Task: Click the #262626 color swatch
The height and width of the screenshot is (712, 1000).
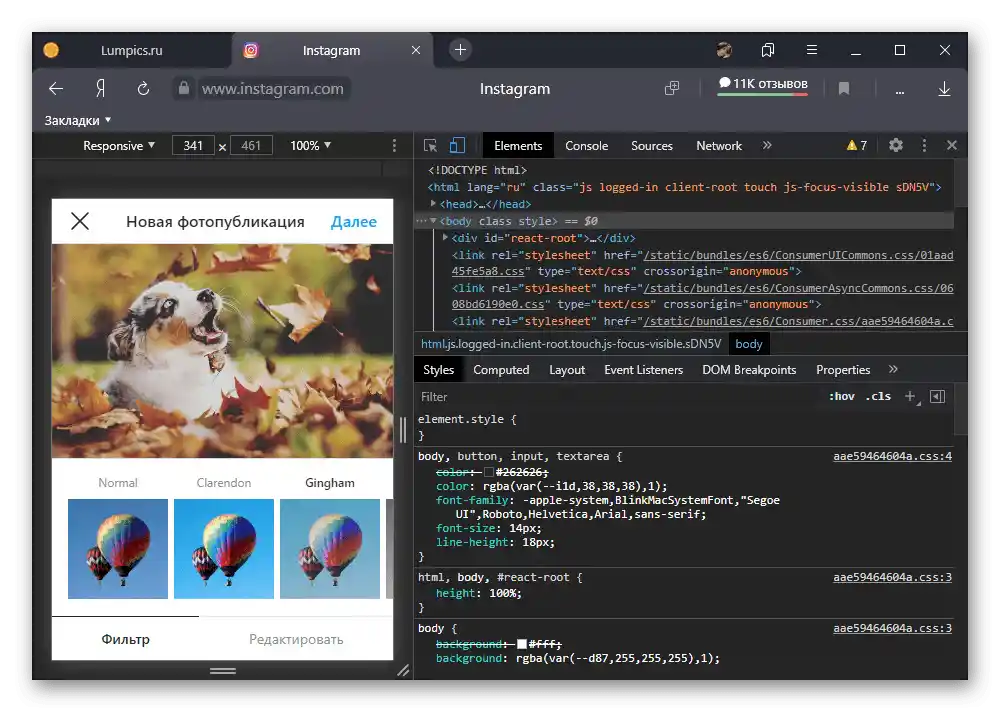Action: coord(489,471)
